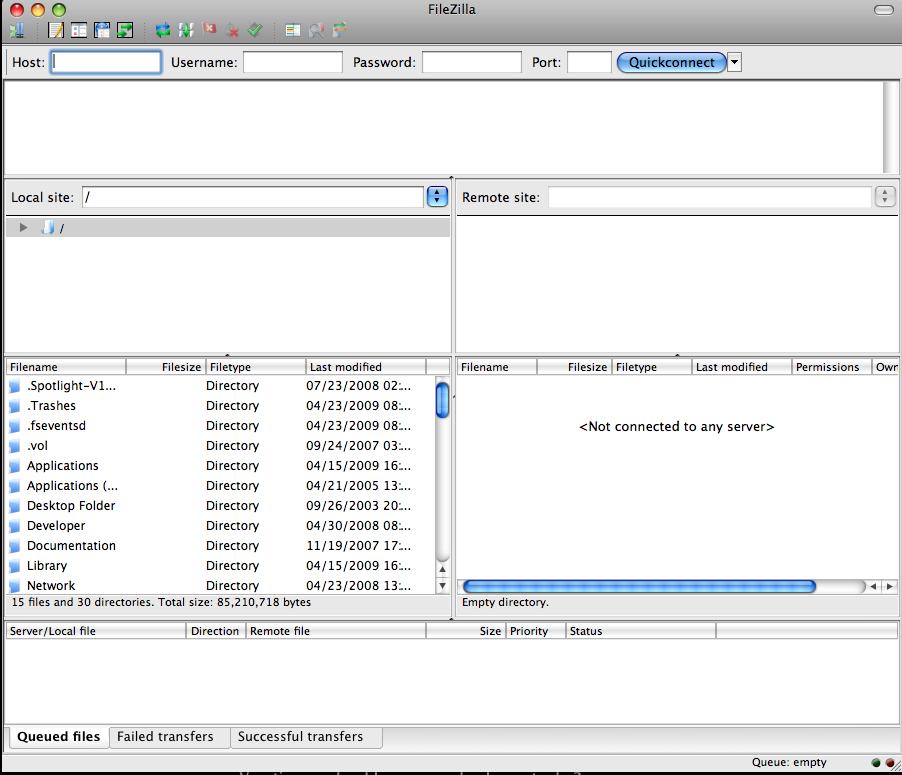Viewport: 902px width, 775px height.
Task: Select the .fseventsd directory name
Action: [x=56, y=426]
